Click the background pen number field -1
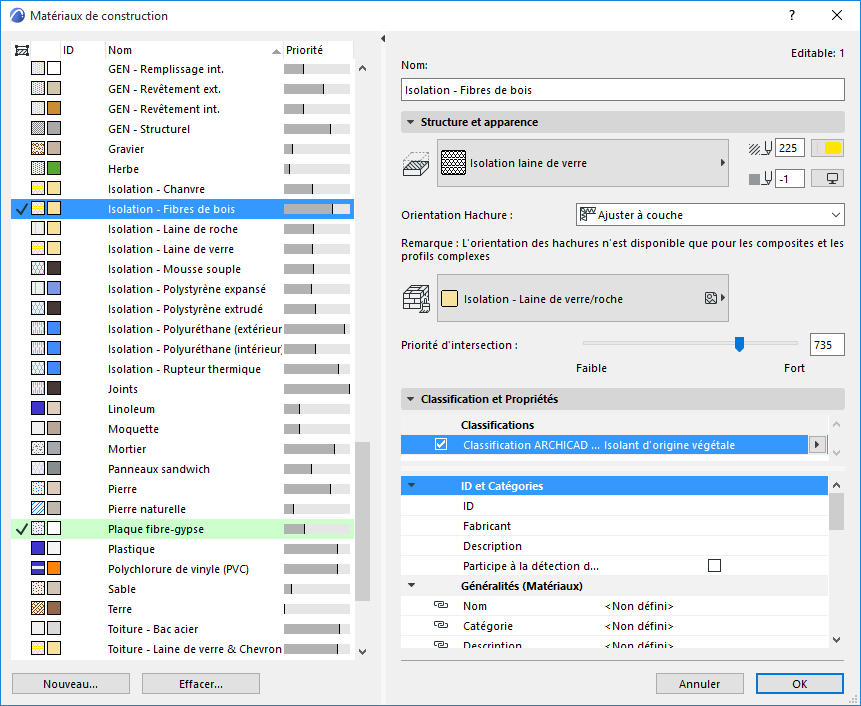 790,178
